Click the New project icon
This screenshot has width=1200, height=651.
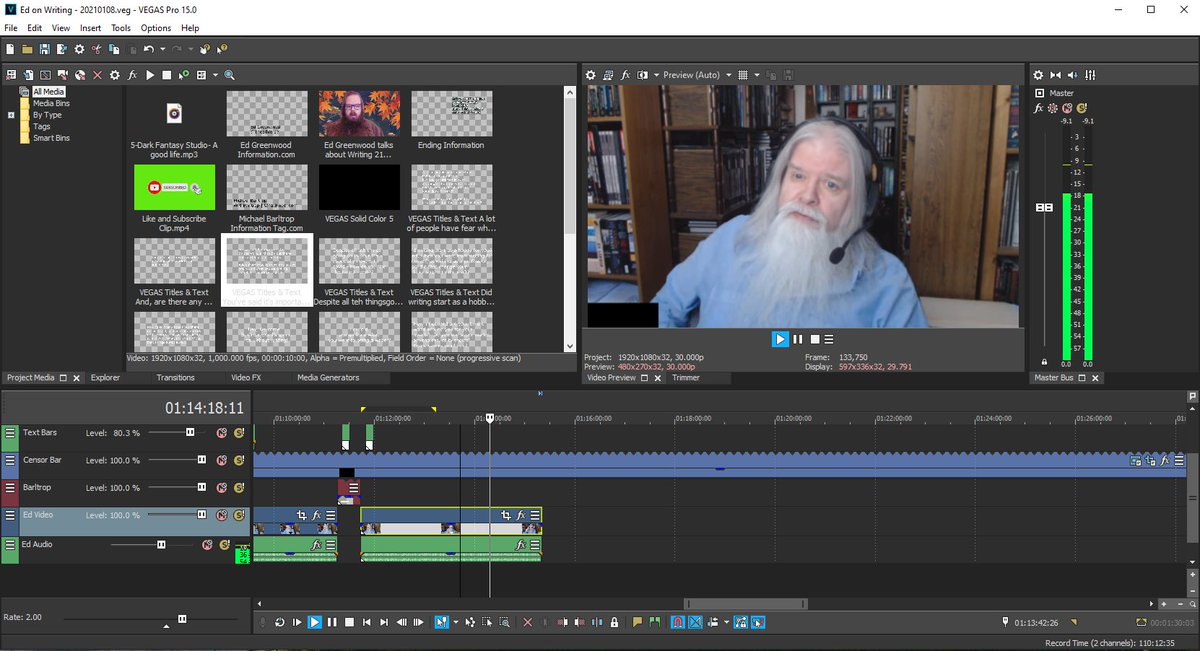point(10,49)
